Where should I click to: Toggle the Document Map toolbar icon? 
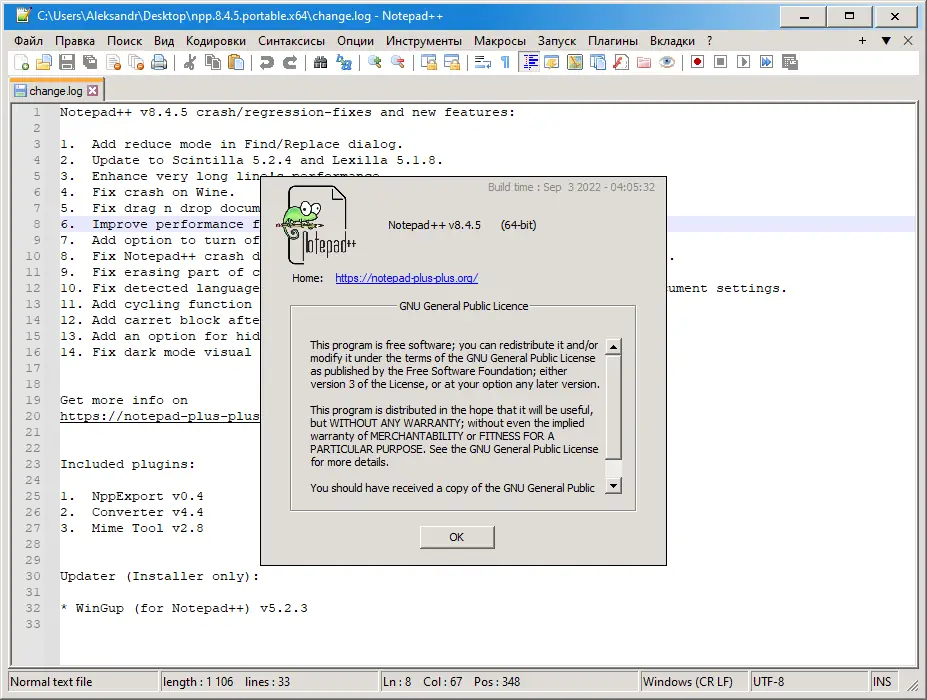(575, 62)
